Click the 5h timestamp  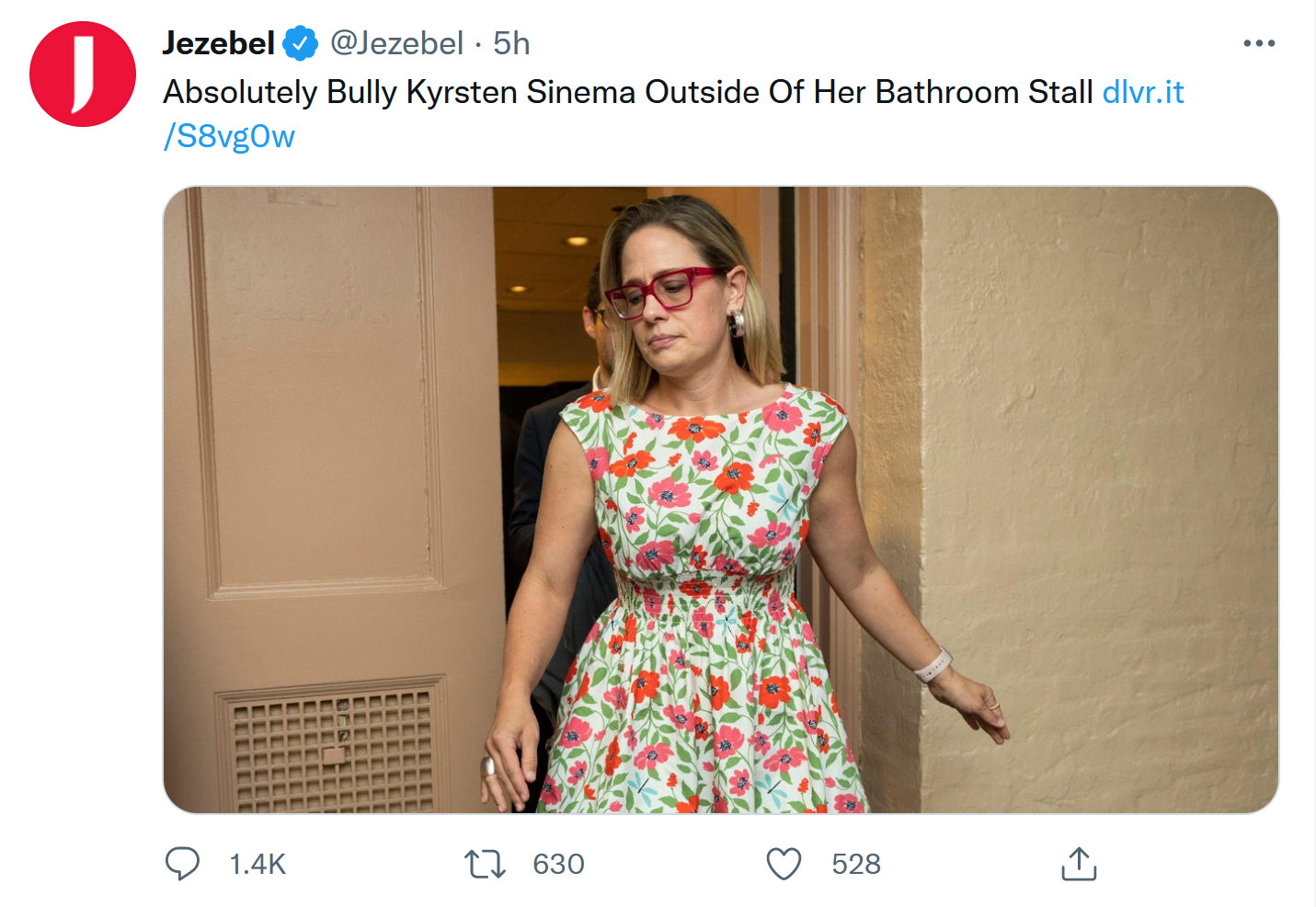coord(511,43)
